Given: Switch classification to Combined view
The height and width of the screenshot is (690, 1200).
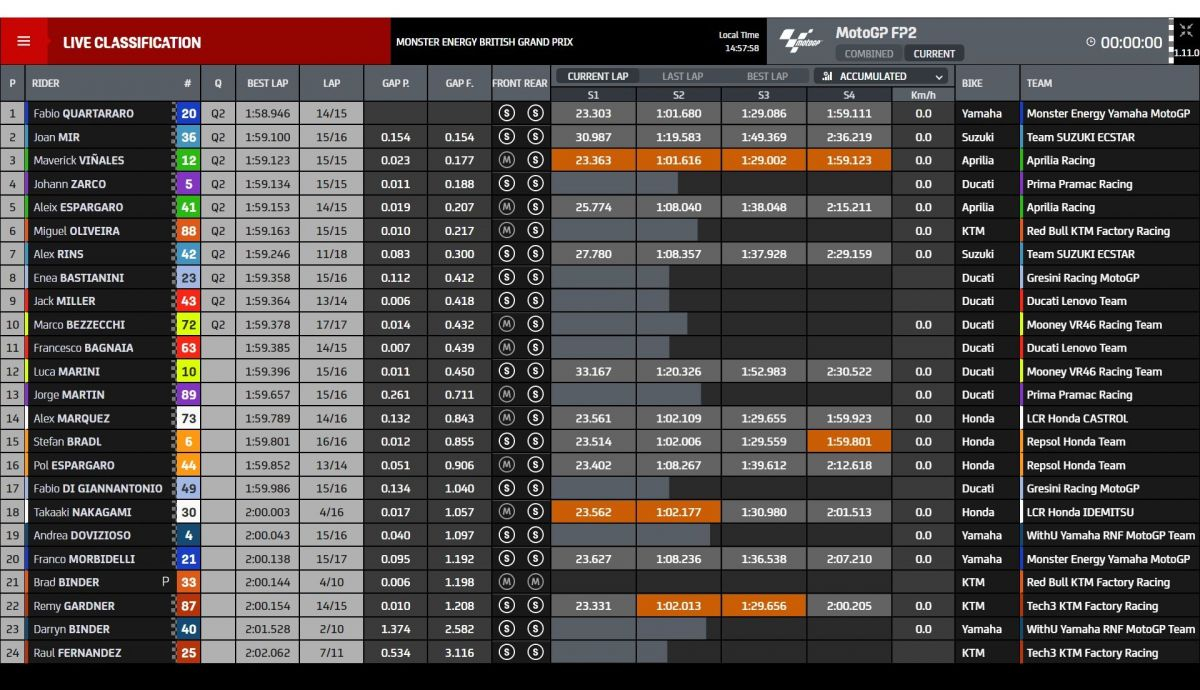Looking at the screenshot, I should point(868,54).
